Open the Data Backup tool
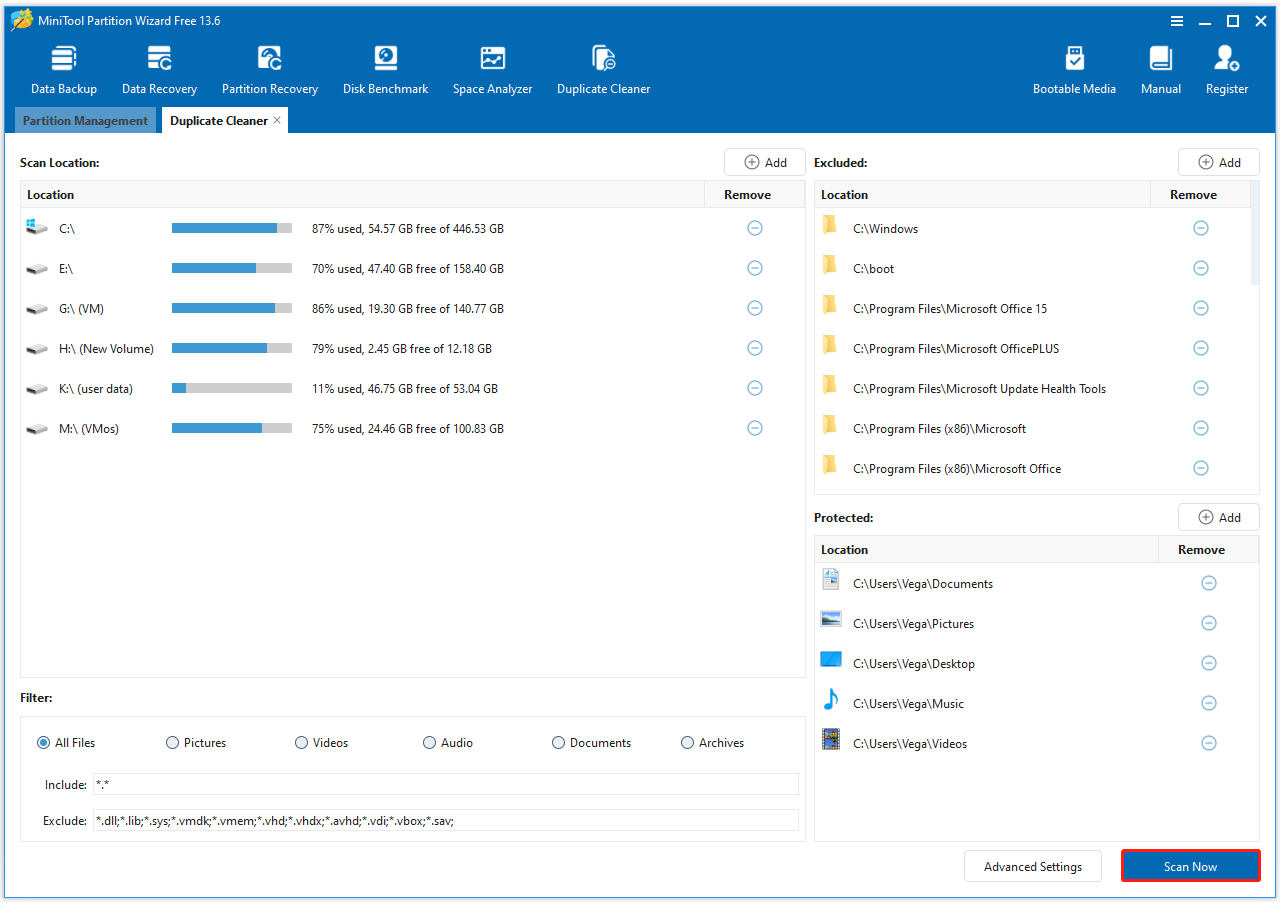The image size is (1281, 903). tap(63, 65)
